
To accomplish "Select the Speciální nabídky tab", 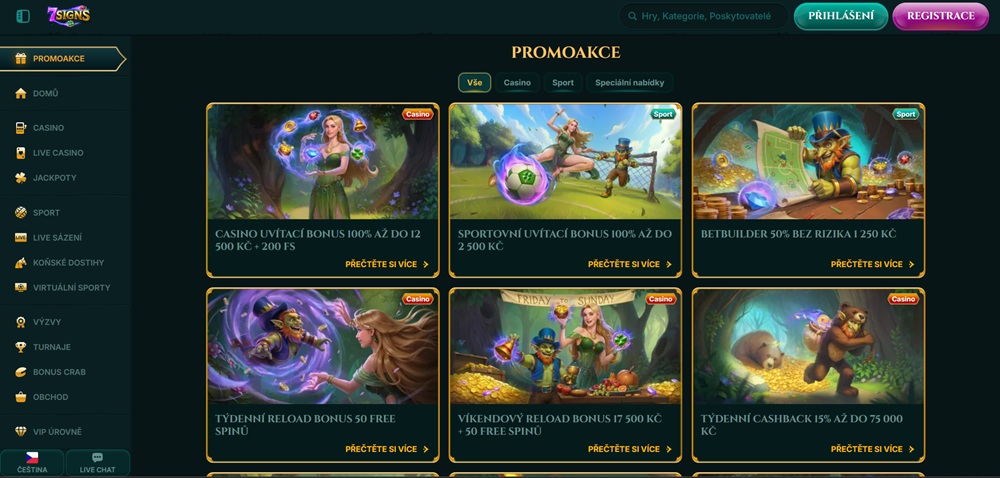I will (629, 83).
